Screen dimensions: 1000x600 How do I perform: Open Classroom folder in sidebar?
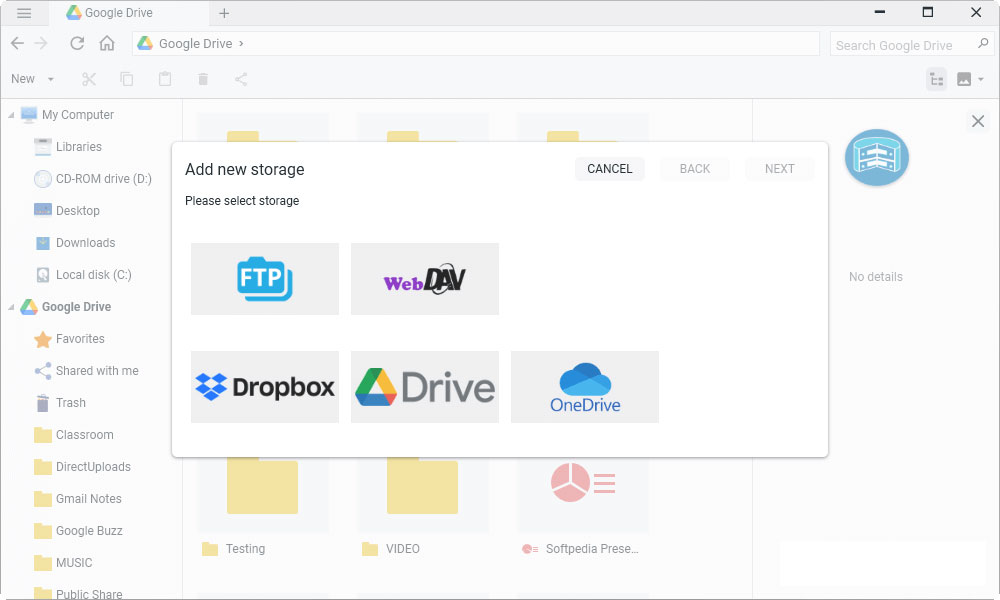pos(84,435)
